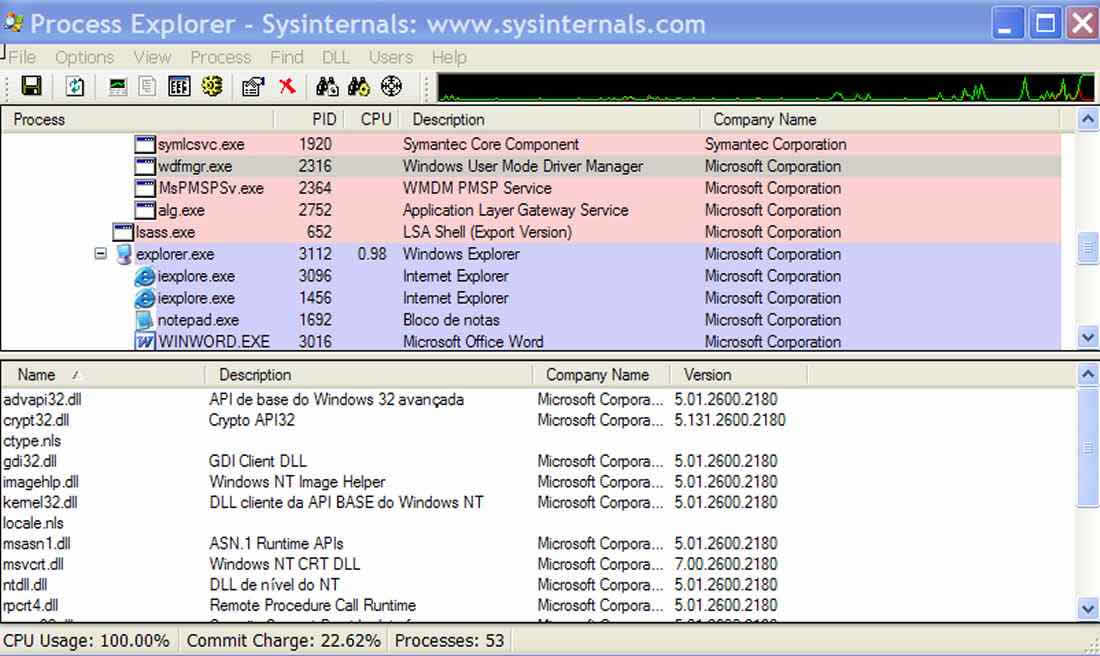Click the upper pane scroll-down arrow

point(1087,337)
